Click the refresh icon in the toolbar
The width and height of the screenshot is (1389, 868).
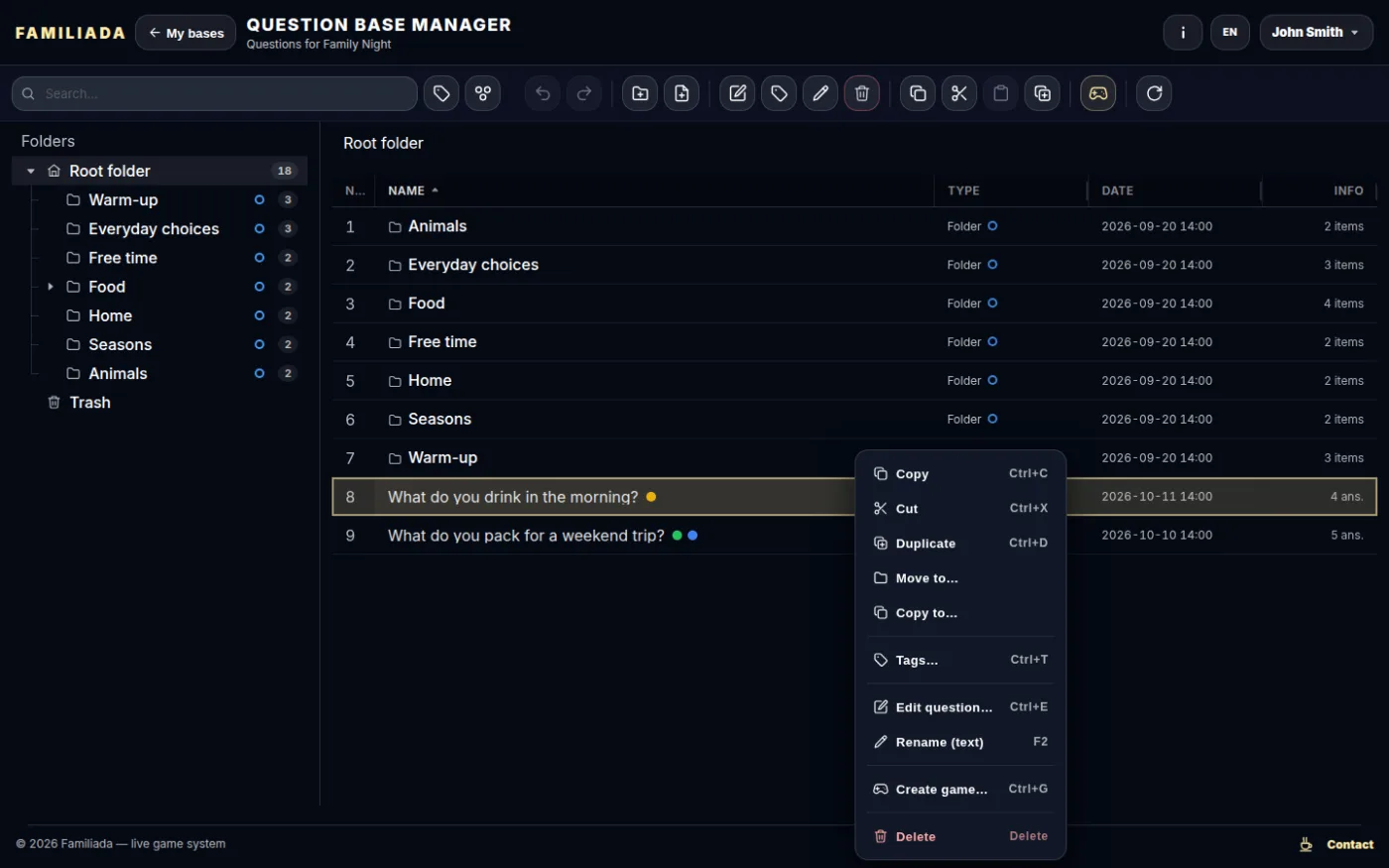pyautogui.click(x=1154, y=93)
